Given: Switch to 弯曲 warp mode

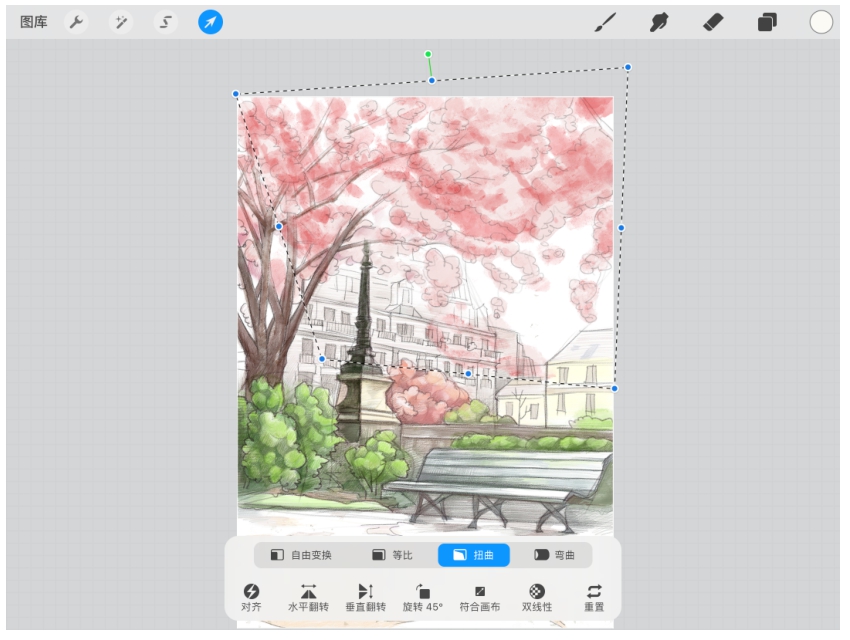Looking at the screenshot, I should pyautogui.click(x=555, y=555).
